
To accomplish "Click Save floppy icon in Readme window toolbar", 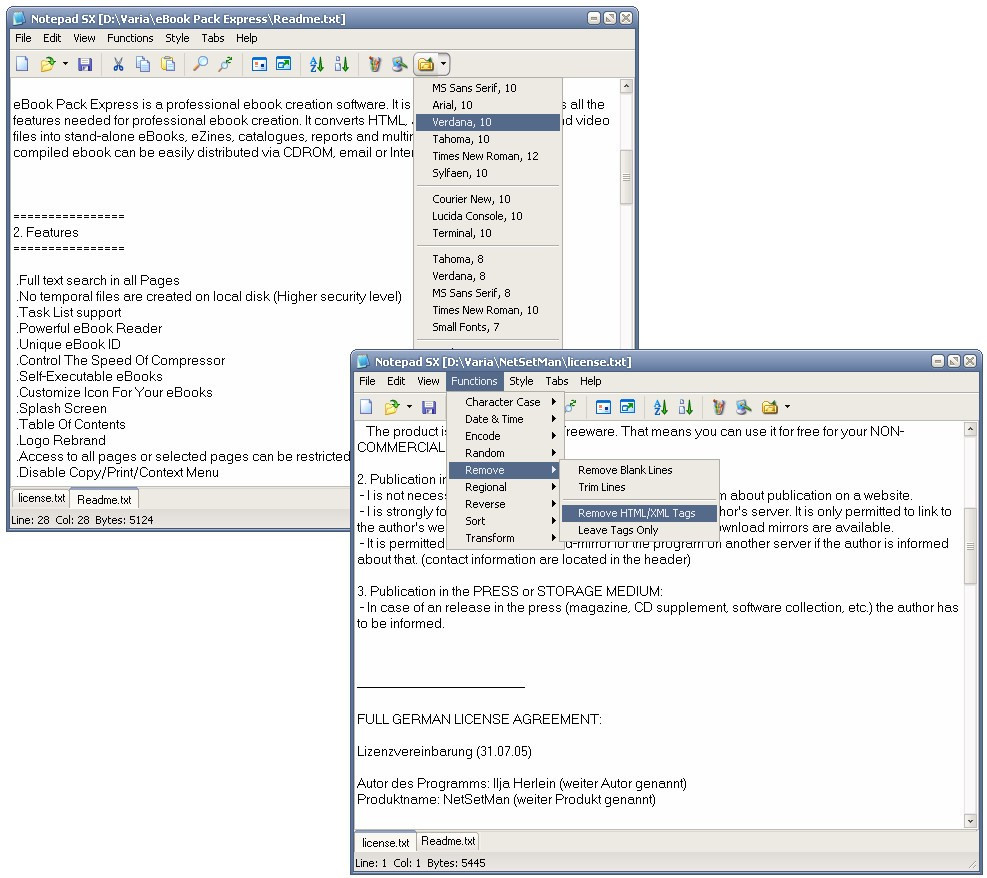I will pos(85,64).
